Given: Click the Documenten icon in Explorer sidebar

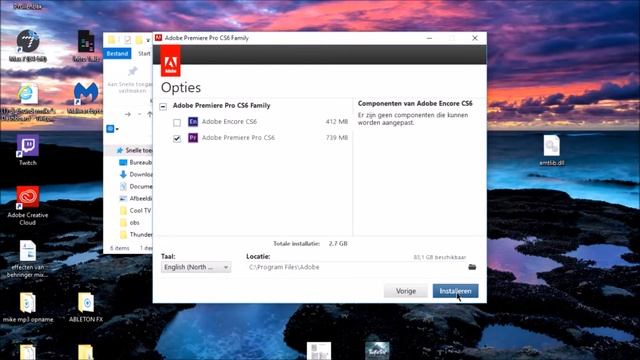Looking at the screenshot, I should point(123,186).
